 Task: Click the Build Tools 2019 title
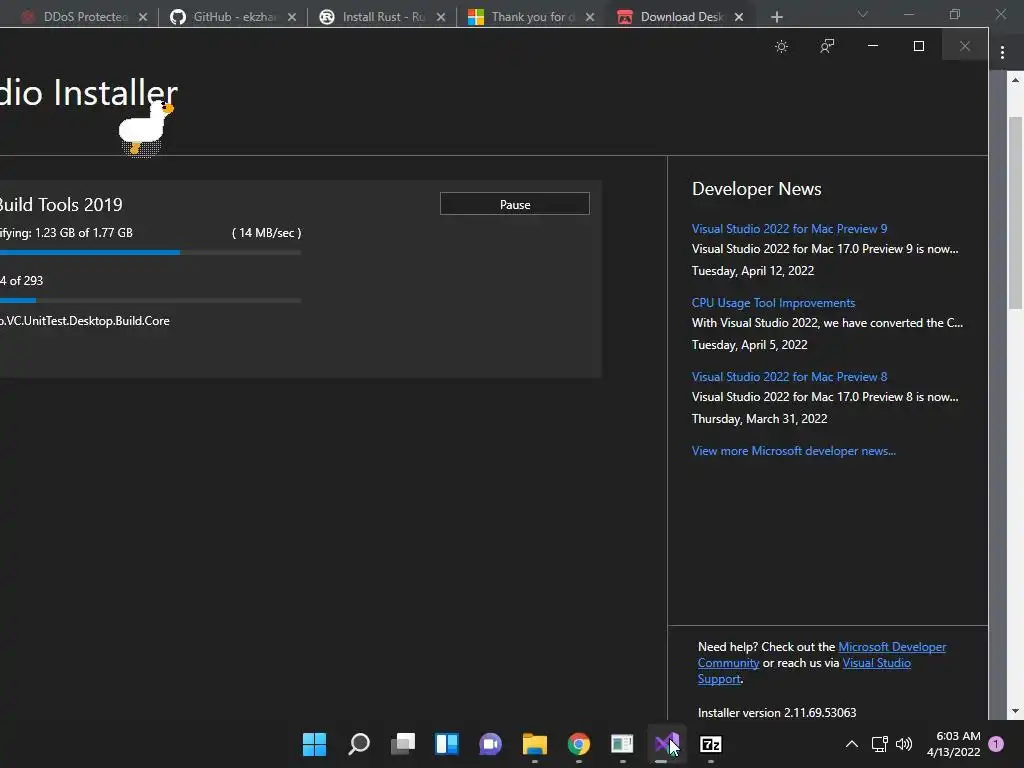[61, 204]
